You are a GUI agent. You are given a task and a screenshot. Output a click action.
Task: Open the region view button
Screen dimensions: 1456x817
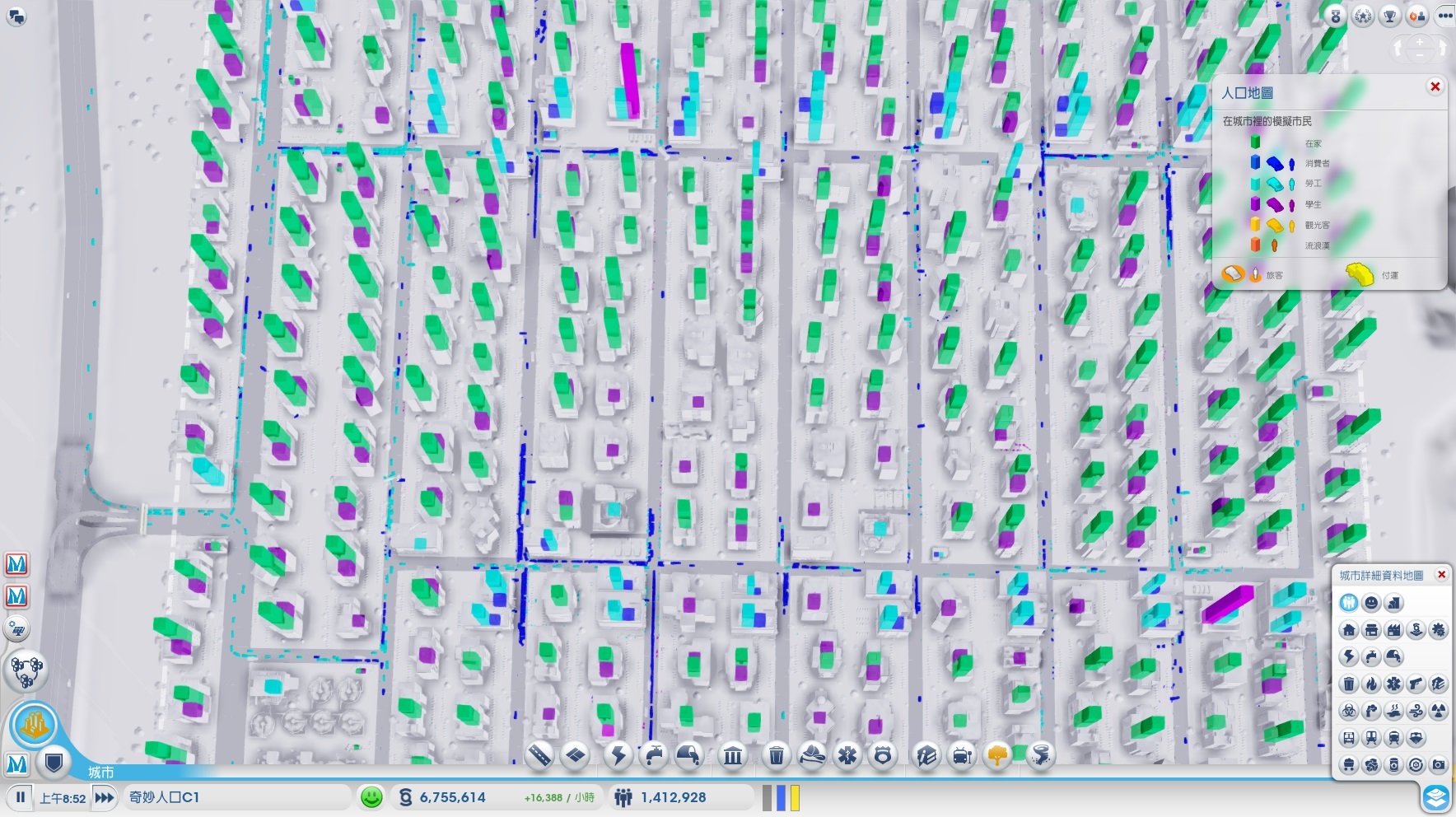point(26,671)
